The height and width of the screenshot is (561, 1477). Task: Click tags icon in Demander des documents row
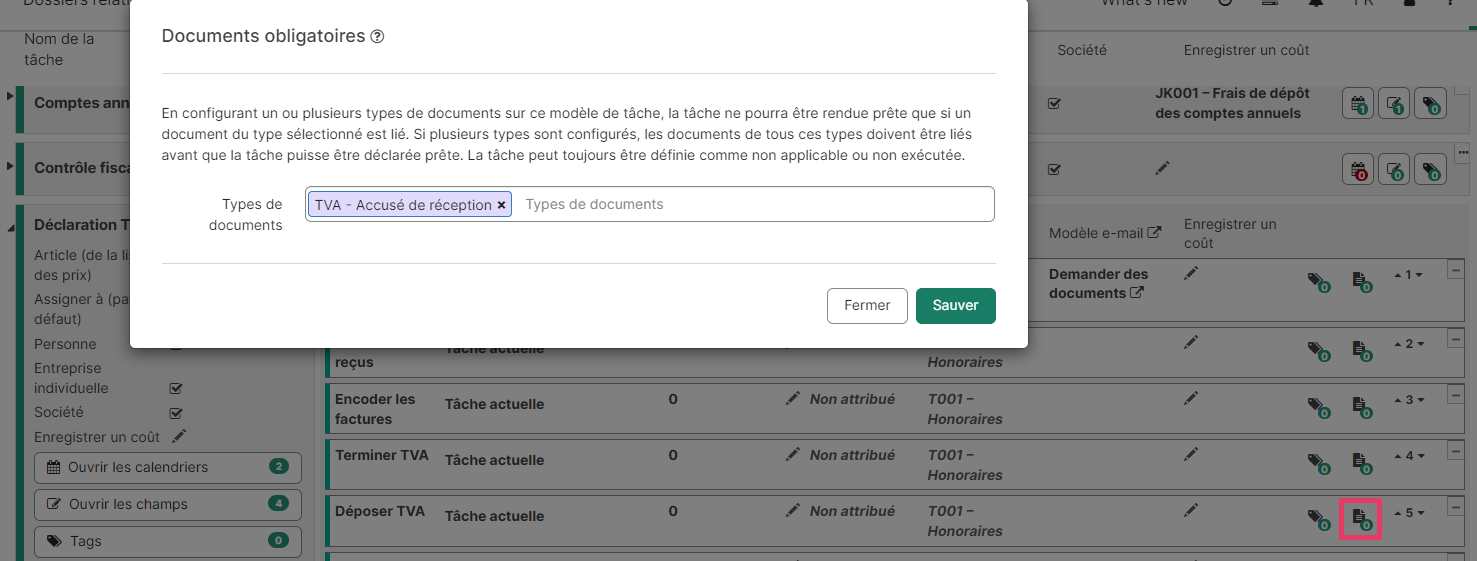[x=1319, y=282]
